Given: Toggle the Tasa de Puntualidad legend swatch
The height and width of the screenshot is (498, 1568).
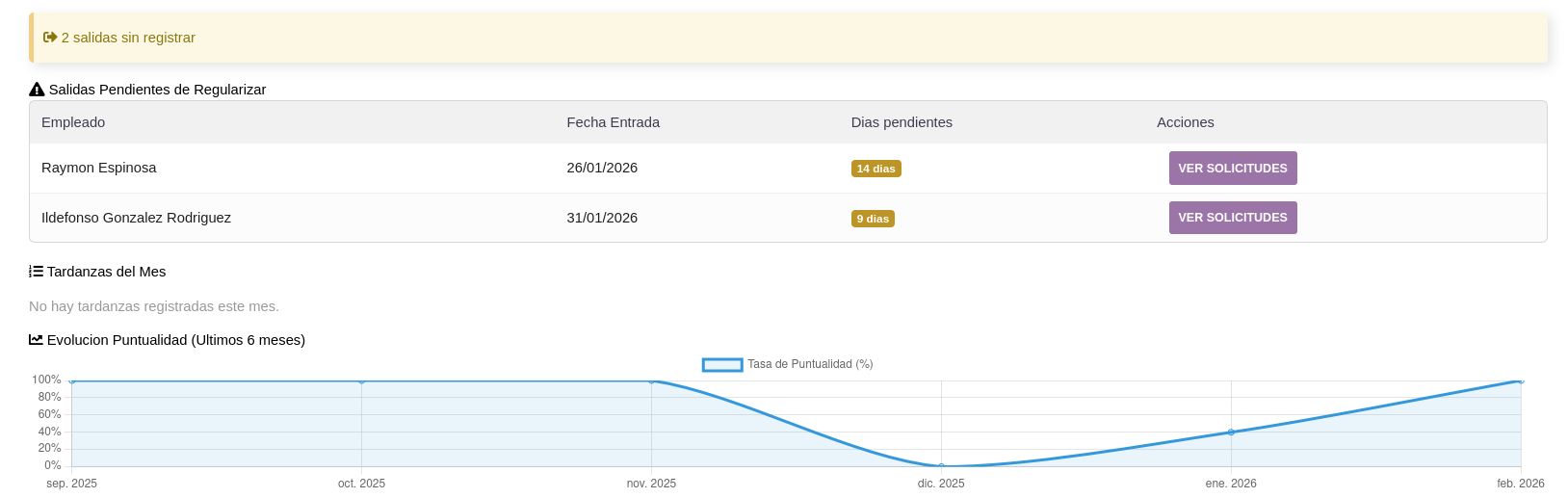Looking at the screenshot, I should click(722, 364).
